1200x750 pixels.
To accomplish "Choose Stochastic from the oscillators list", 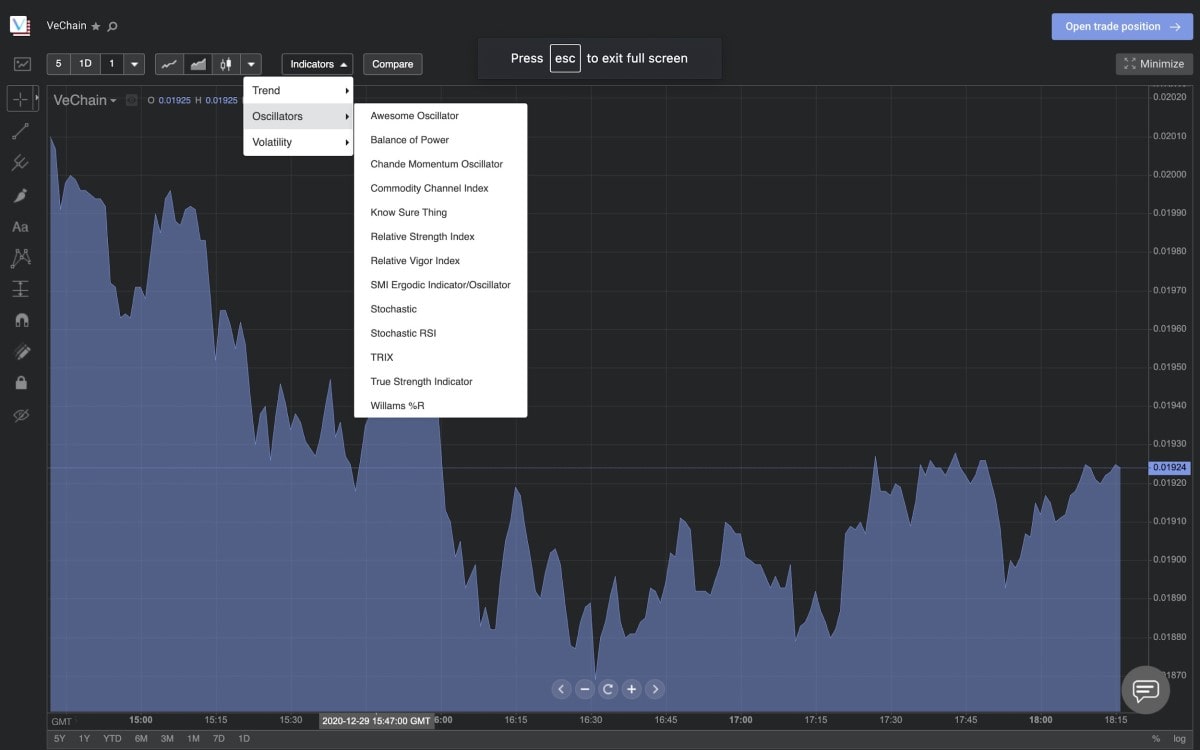I will (x=440, y=309).
